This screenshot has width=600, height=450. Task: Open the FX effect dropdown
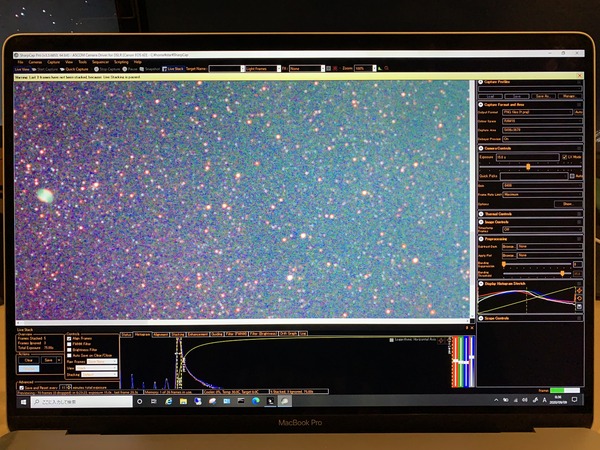(307, 68)
